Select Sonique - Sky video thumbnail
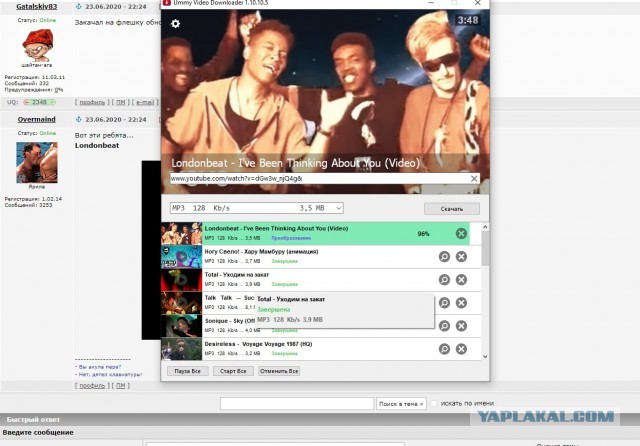 (182, 326)
